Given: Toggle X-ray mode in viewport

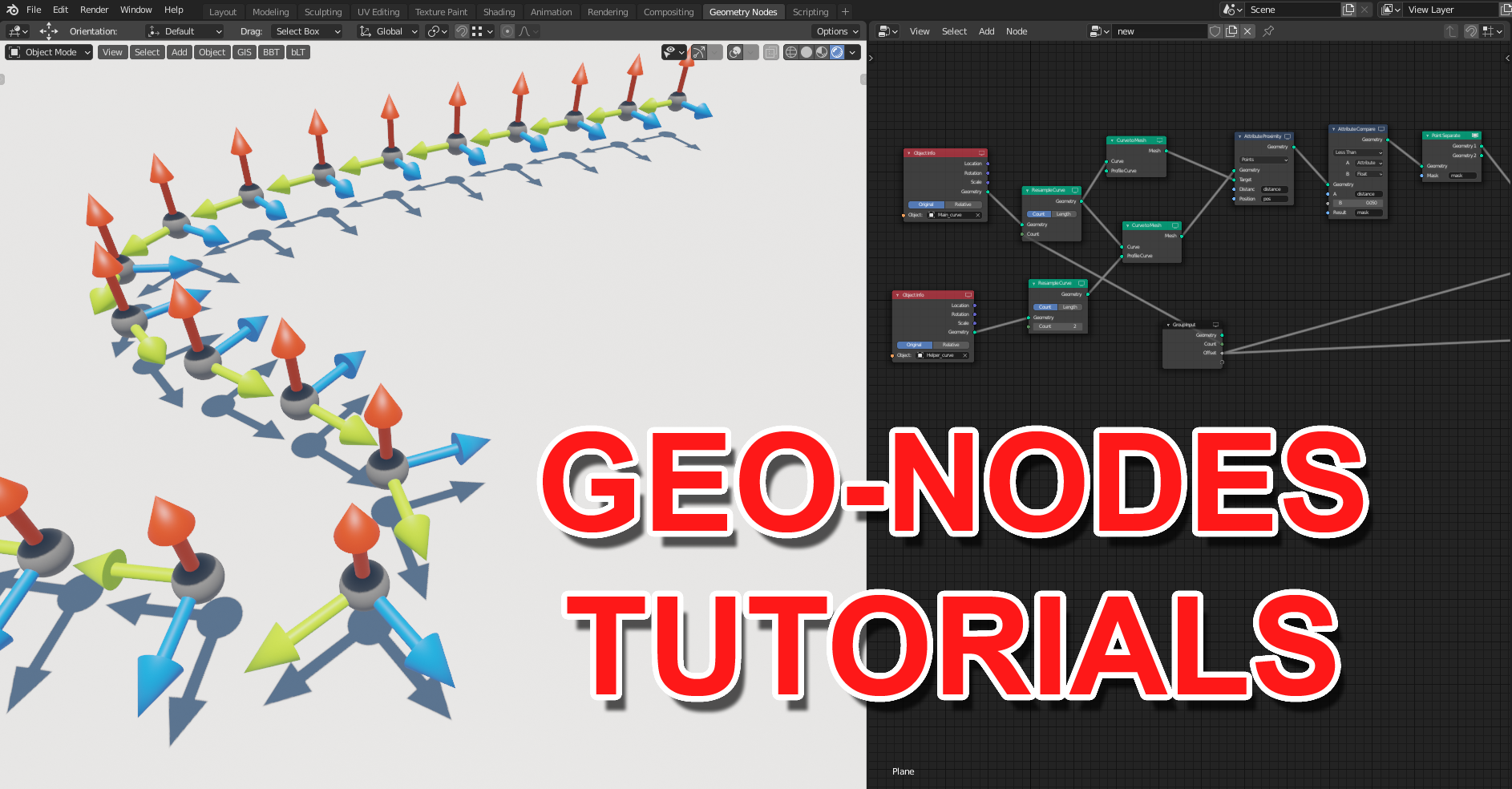Looking at the screenshot, I should coord(771,52).
